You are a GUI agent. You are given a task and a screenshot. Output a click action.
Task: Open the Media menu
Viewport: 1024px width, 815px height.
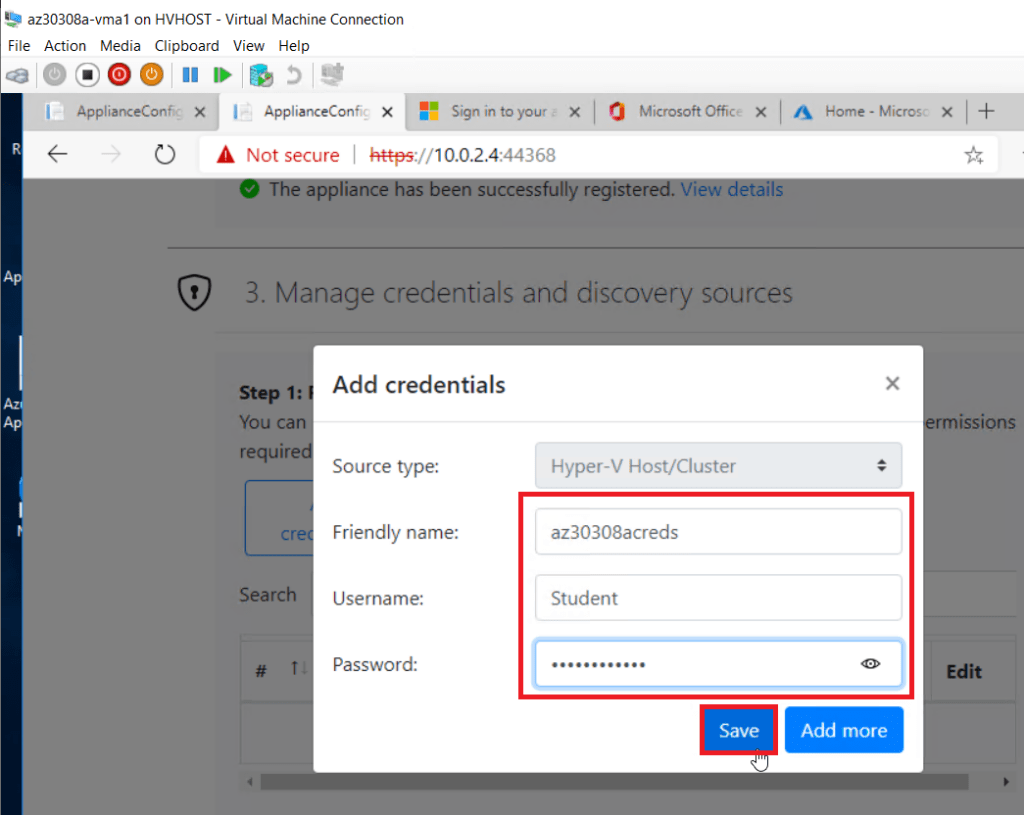coord(120,45)
